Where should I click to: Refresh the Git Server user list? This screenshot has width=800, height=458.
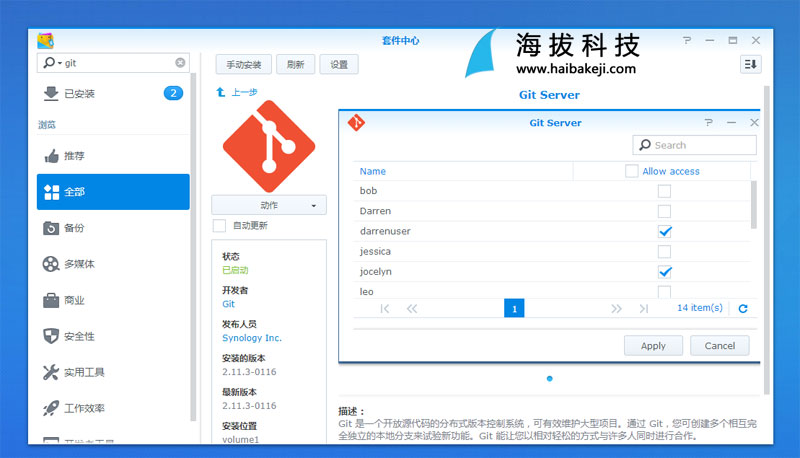coord(743,309)
